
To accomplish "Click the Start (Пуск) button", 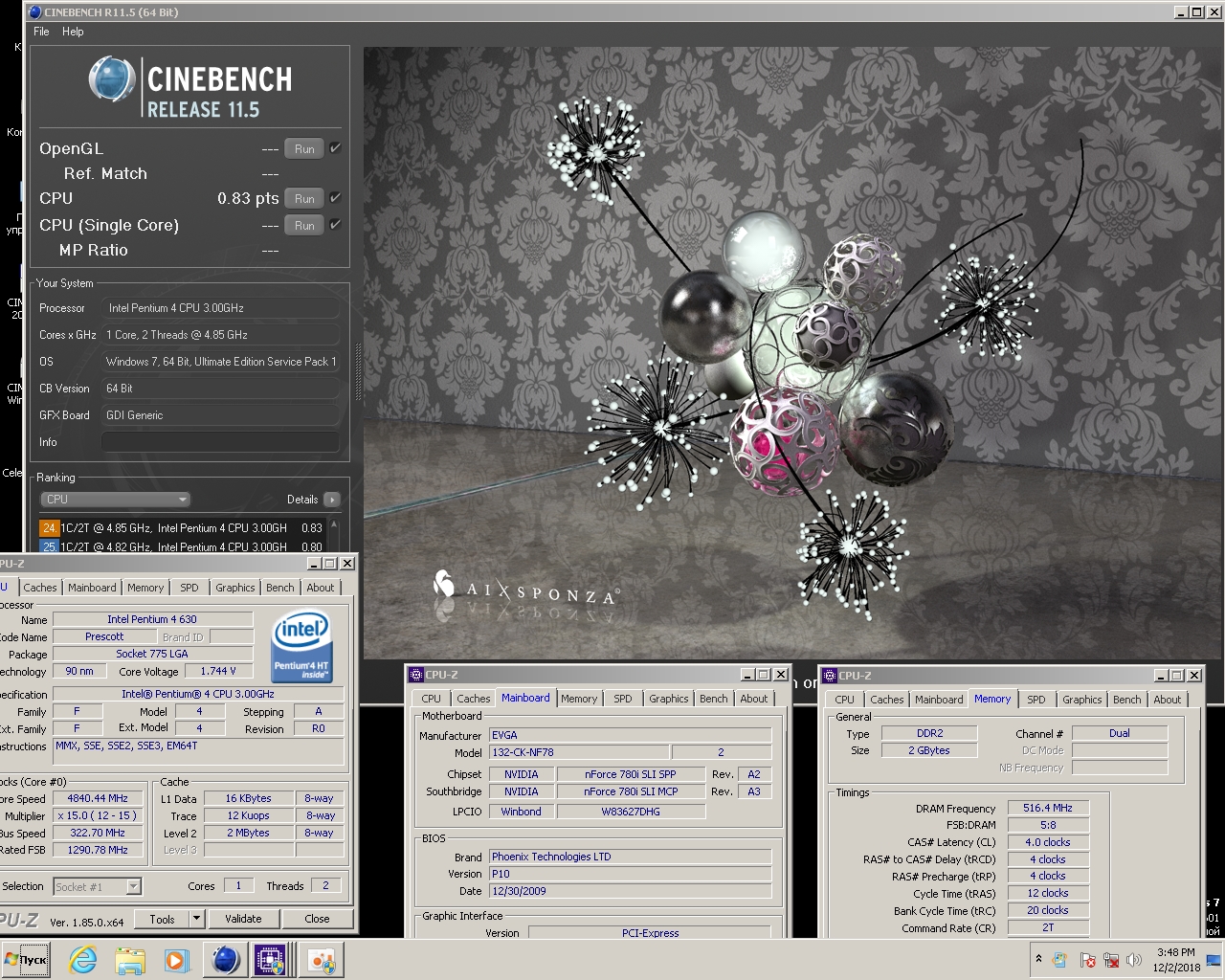I will click(27, 960).
